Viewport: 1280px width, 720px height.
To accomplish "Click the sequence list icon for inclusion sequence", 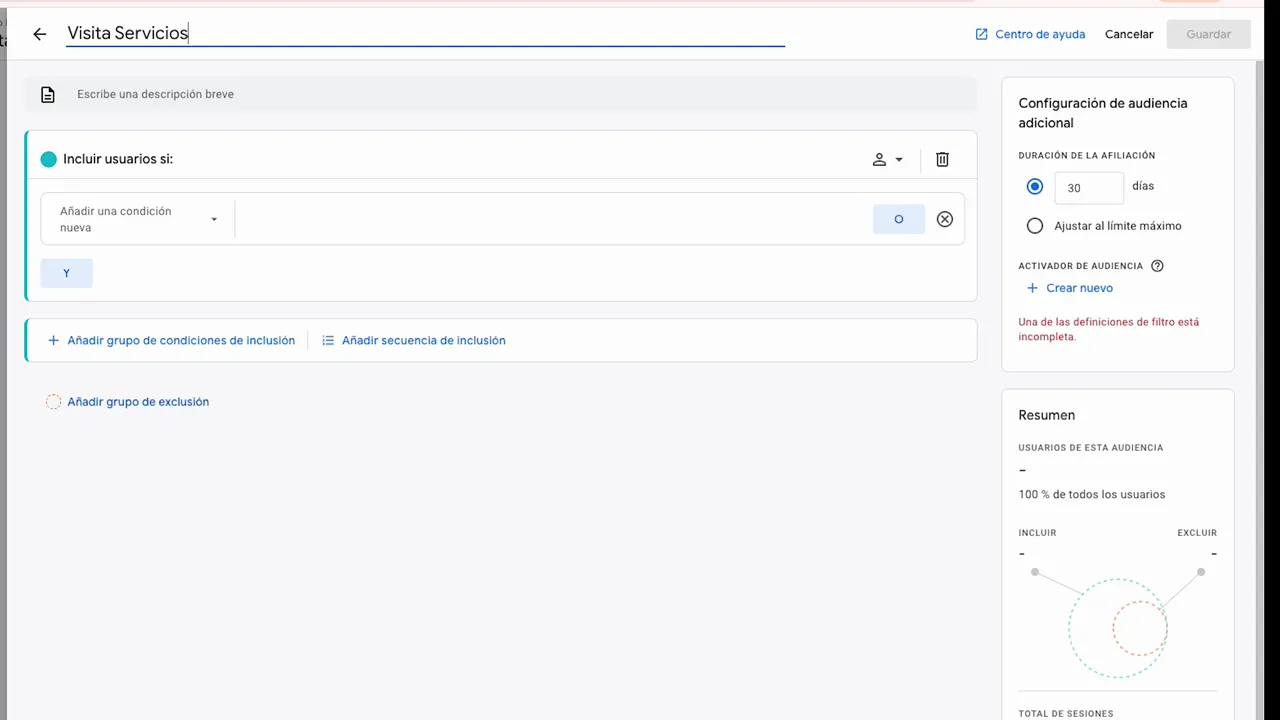I will pyautogui.click(x=328, y=340).
